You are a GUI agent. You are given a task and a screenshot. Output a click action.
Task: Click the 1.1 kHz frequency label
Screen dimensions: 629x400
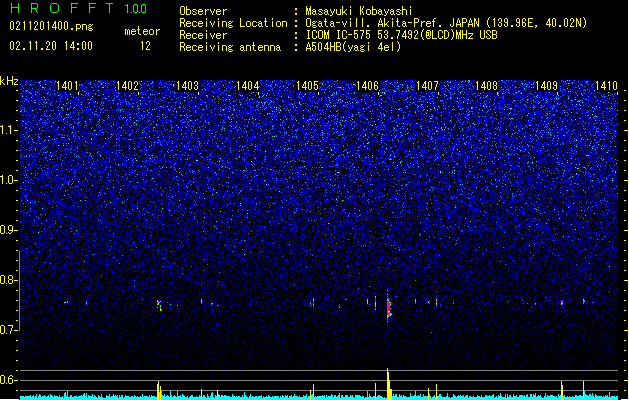(x=9, y=130)
